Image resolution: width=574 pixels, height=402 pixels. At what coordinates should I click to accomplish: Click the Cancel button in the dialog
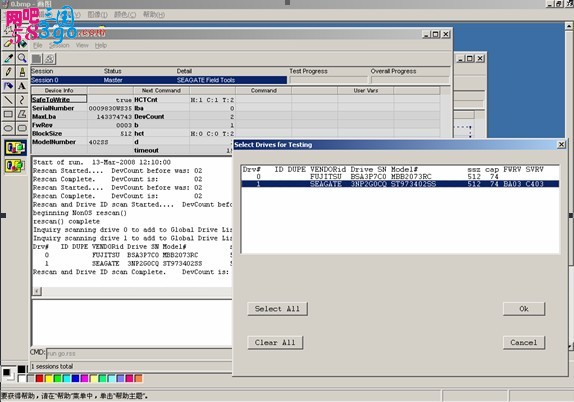click(x=524, y=342)
